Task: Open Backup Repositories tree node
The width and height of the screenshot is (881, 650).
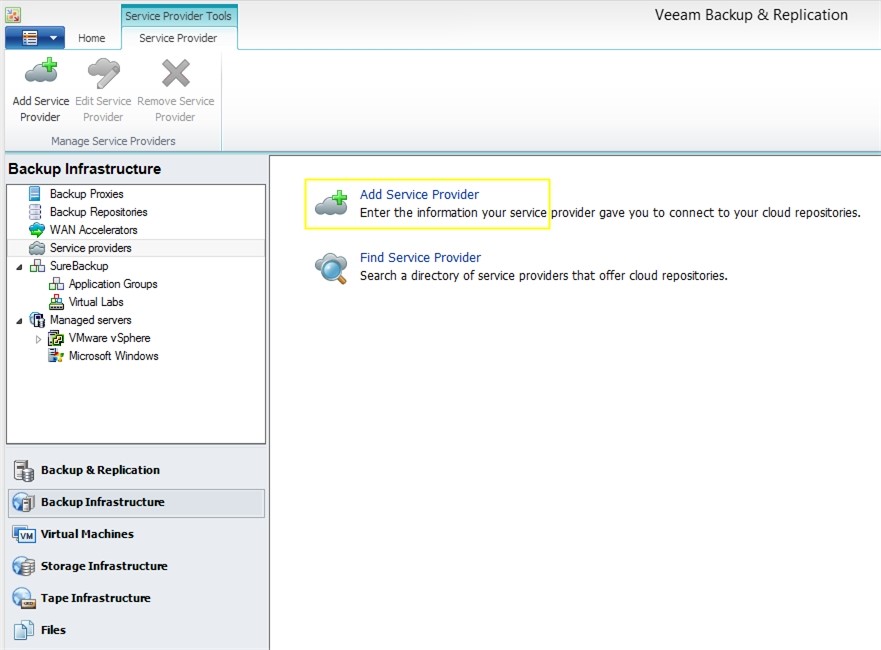Action: pyautogui.click(x=98, y=212)
